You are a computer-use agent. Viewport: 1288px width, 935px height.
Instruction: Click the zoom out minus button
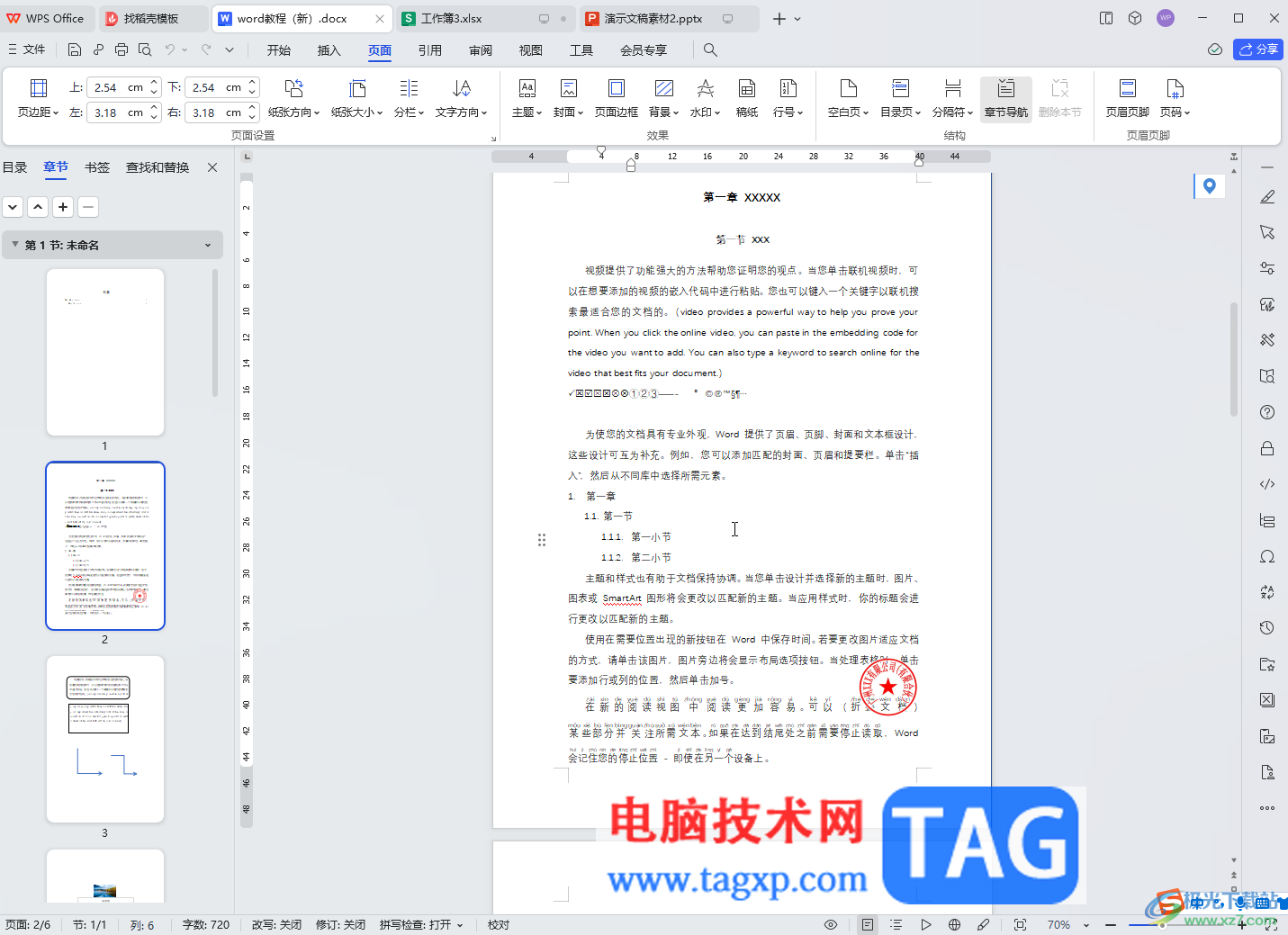pyautogui.click(x=1111, y=924)
